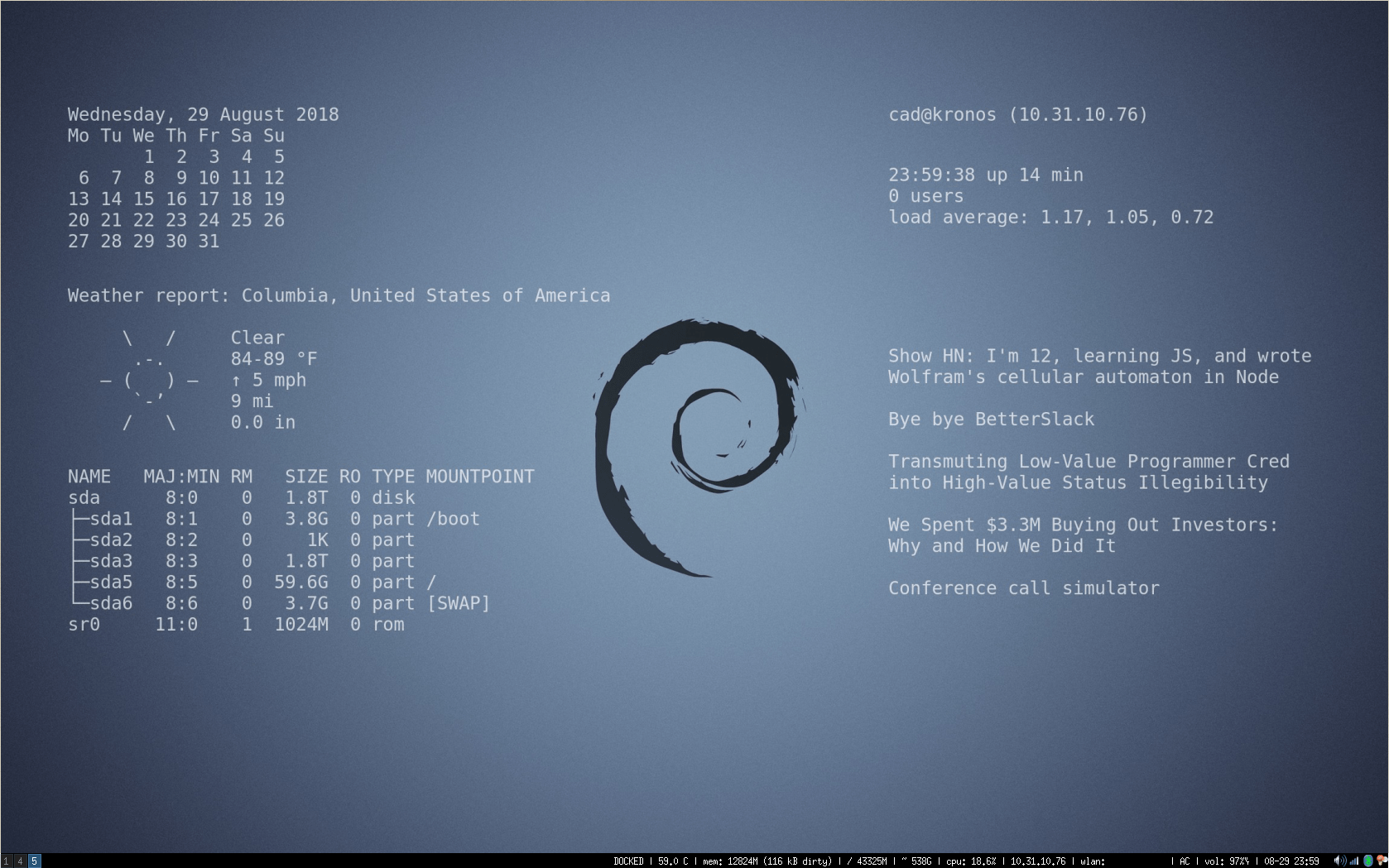Click the Show HN: I'm 12 headline
This screenshot has width=1389, height=868.
point(1100,367)
